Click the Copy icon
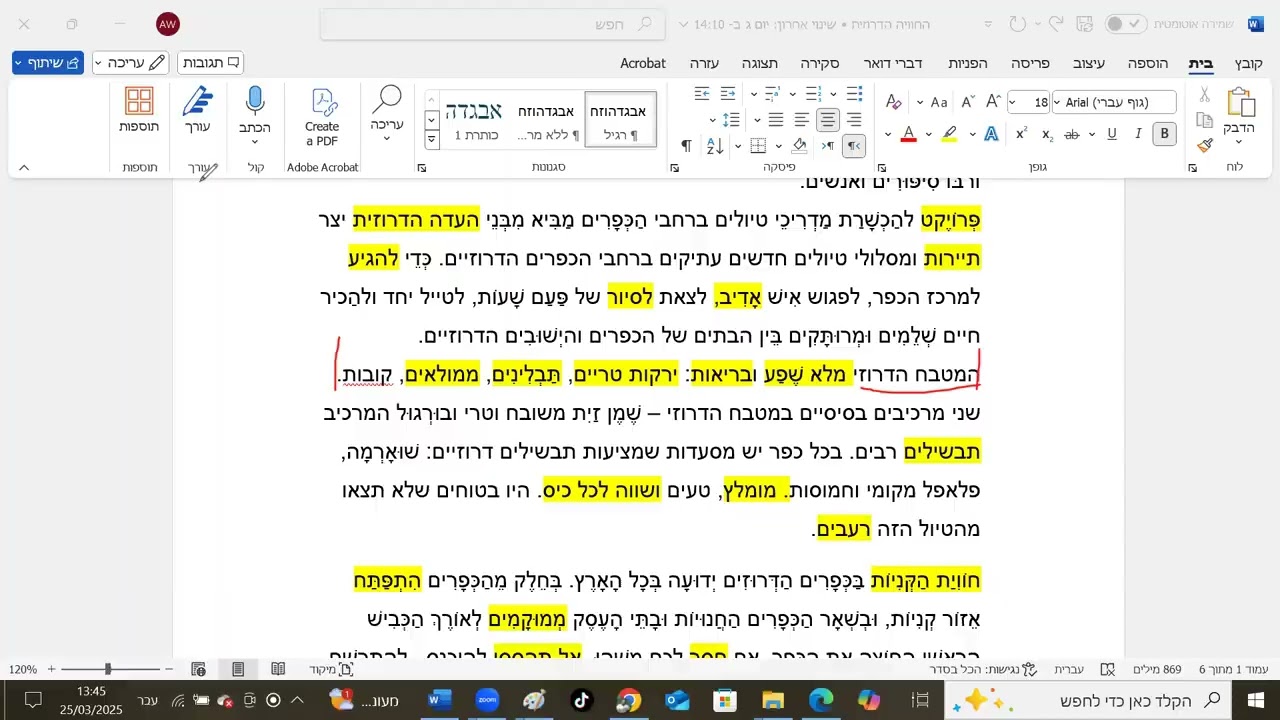This screenshot has height=720, width=1280. (1205, 120)
